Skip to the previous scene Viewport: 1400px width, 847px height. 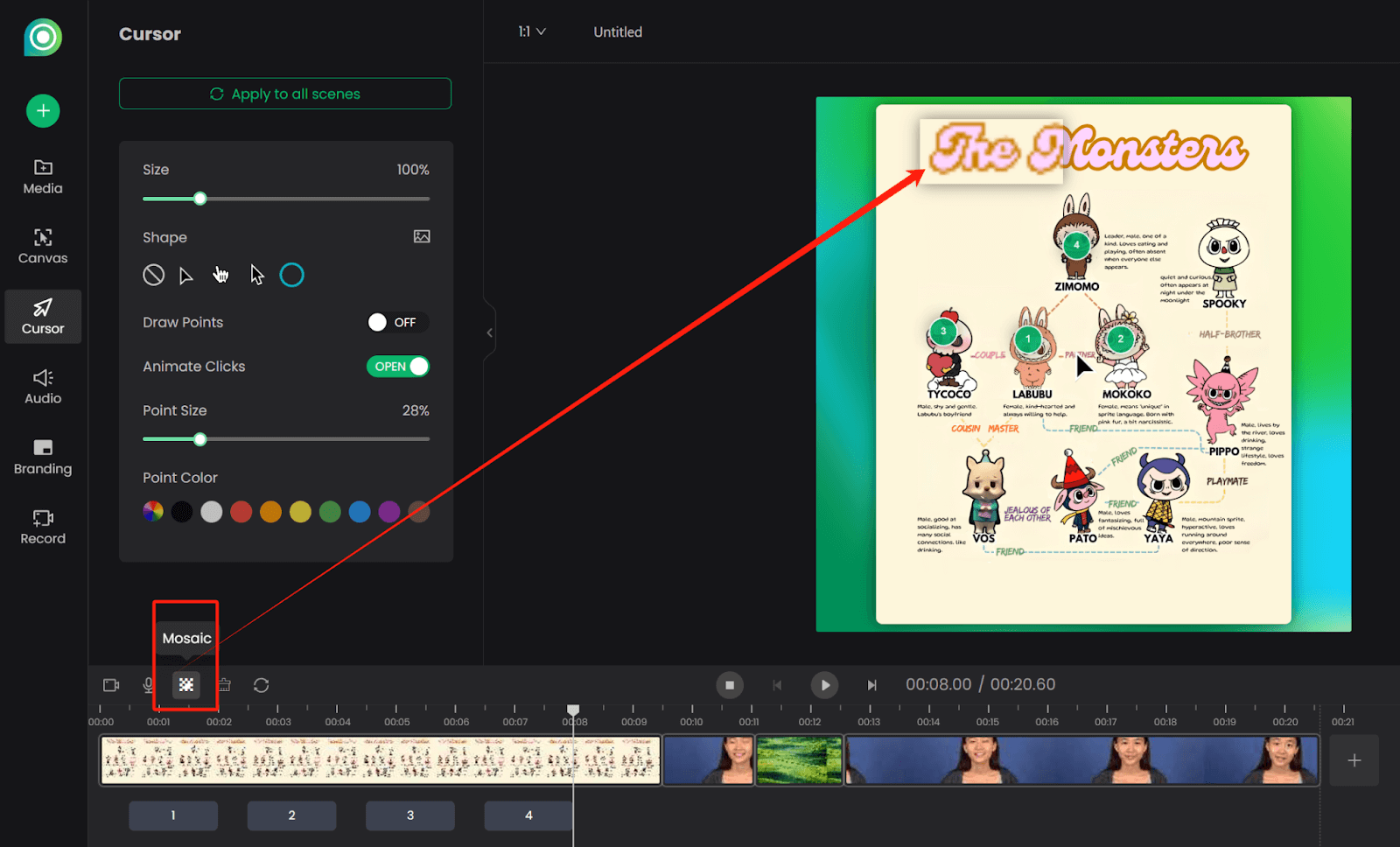click(x=777, y=685)
